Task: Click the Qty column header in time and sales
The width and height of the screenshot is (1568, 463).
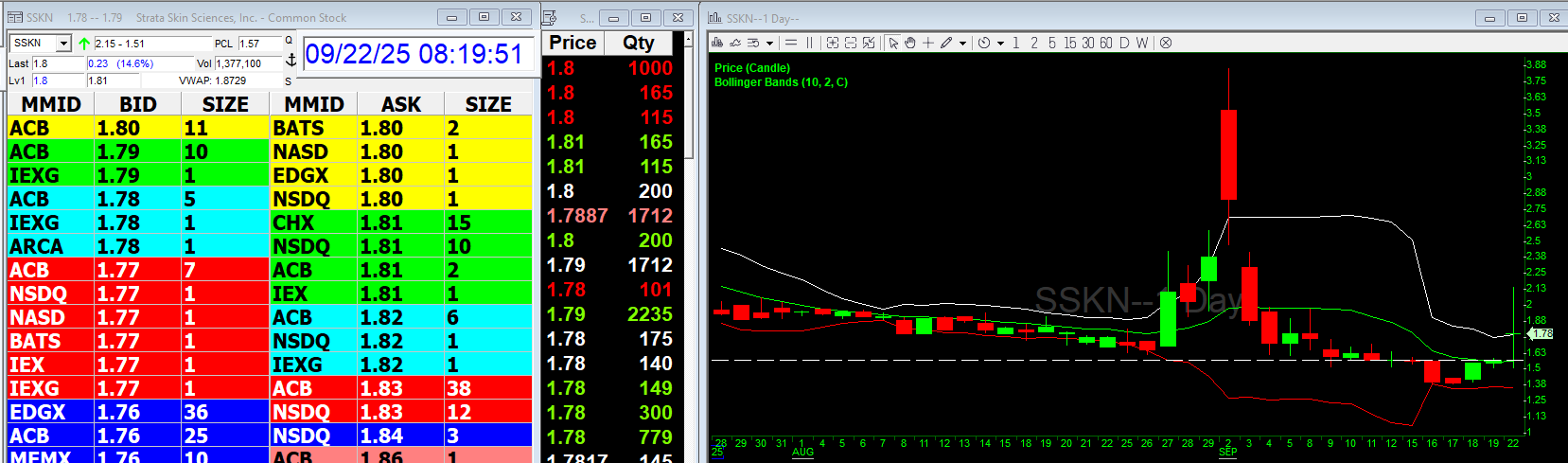Action: click(639, 43)
